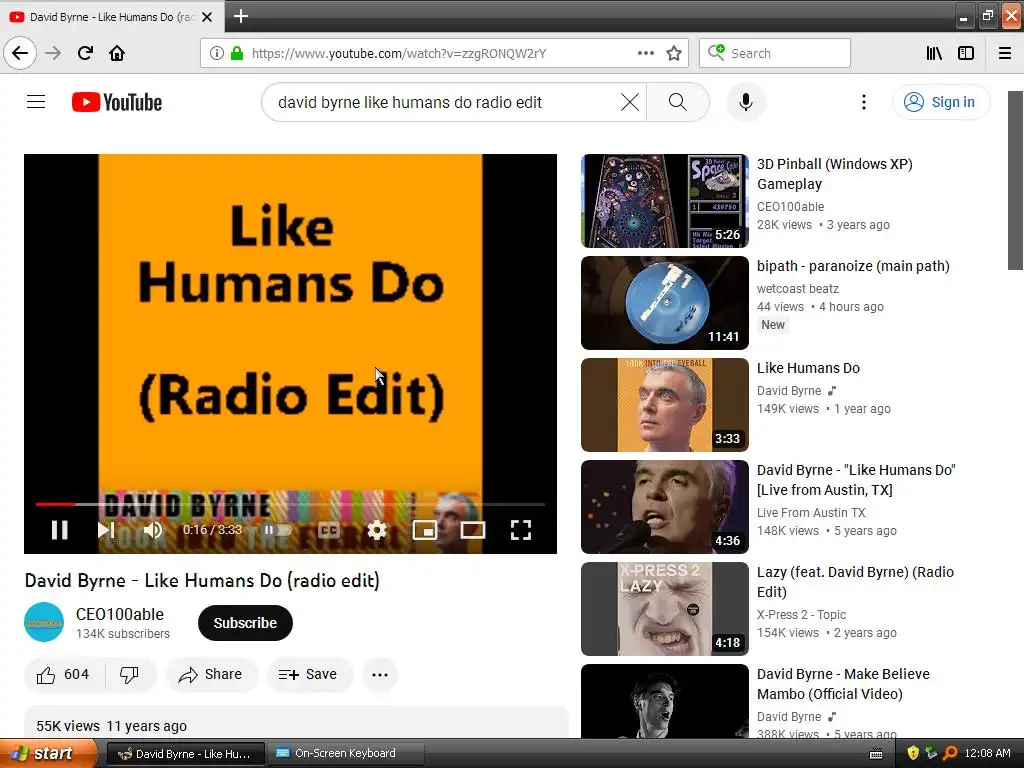The height and width of the screenshot is (768, 1024).
Task: Open Lazy feat. David Byrne thumbnail
Action: [664, 609]
